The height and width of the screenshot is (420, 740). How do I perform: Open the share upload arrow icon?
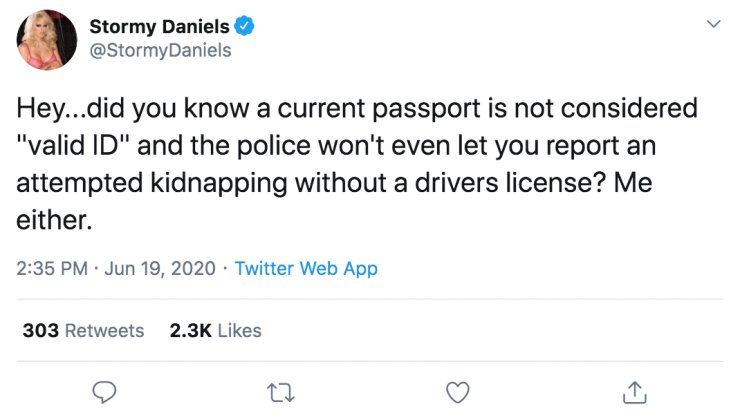(x=634, y=392)
